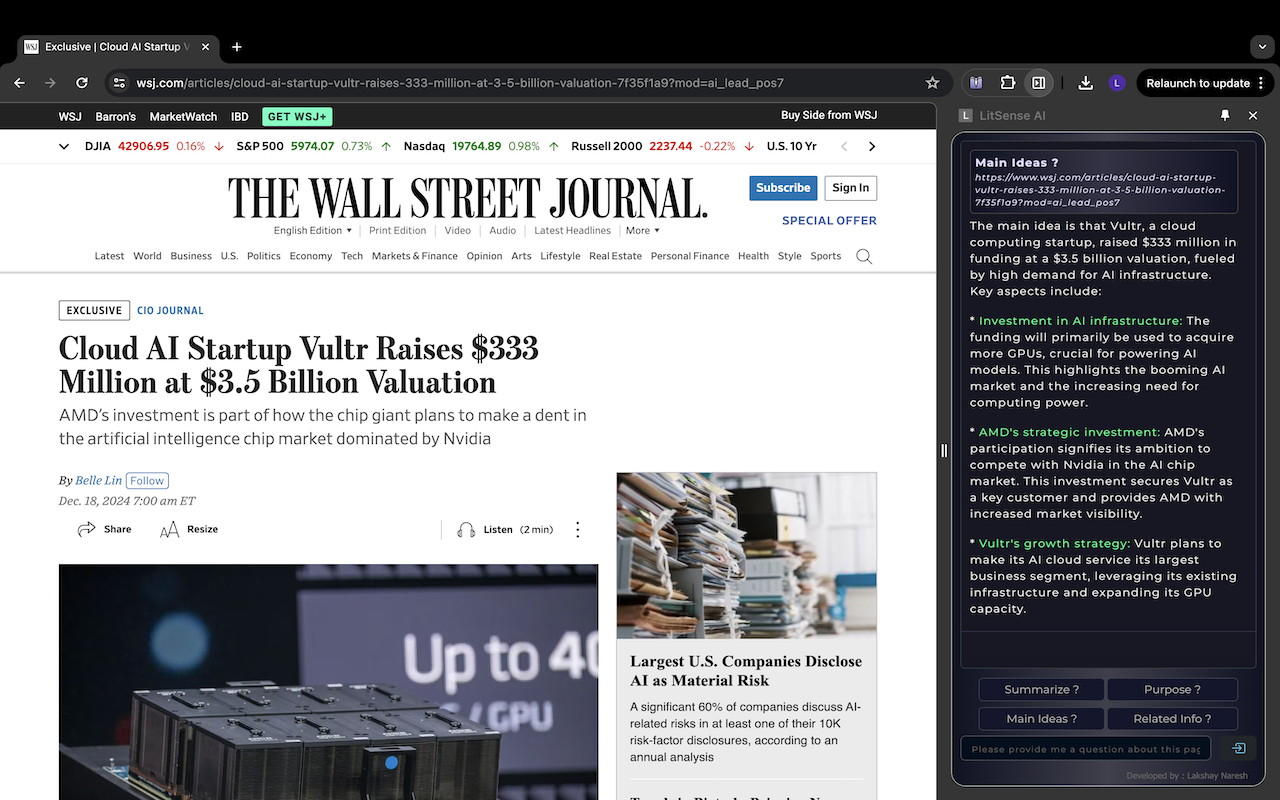Open the Sports navigation section

tap(826, 256)
